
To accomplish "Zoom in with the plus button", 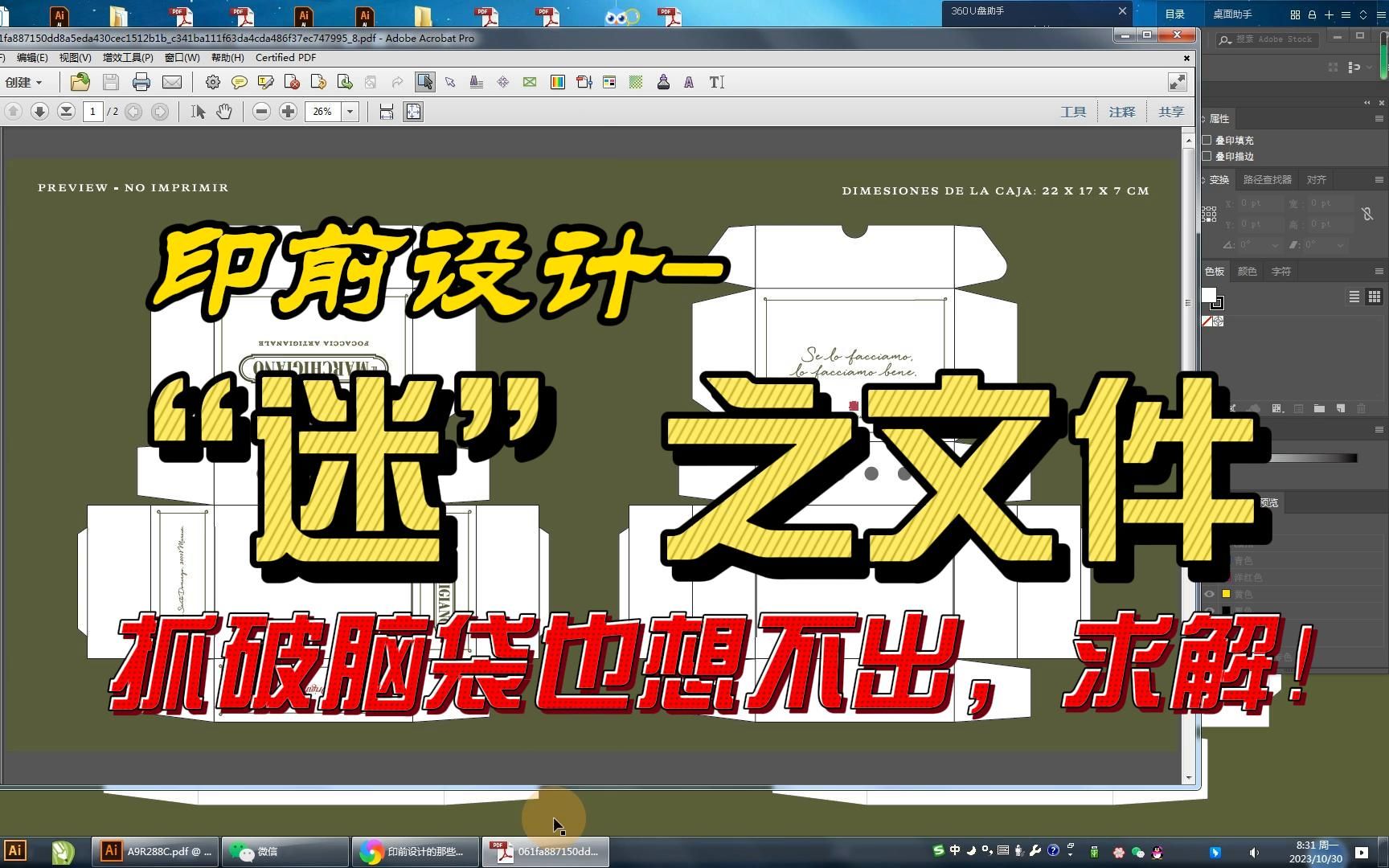I will point(288,112).
